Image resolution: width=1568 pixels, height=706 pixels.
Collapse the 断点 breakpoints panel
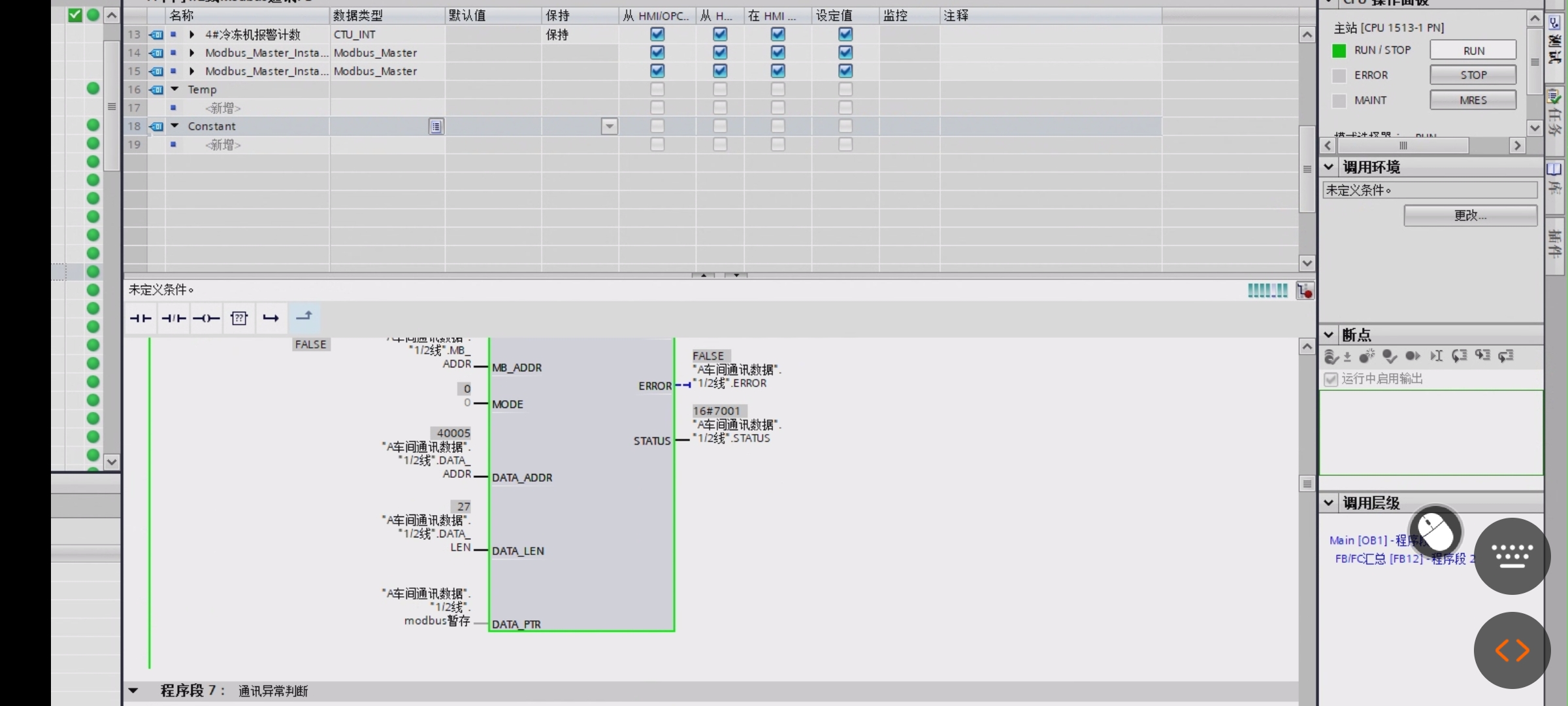pyautogui.click(x=1329, y=335)
